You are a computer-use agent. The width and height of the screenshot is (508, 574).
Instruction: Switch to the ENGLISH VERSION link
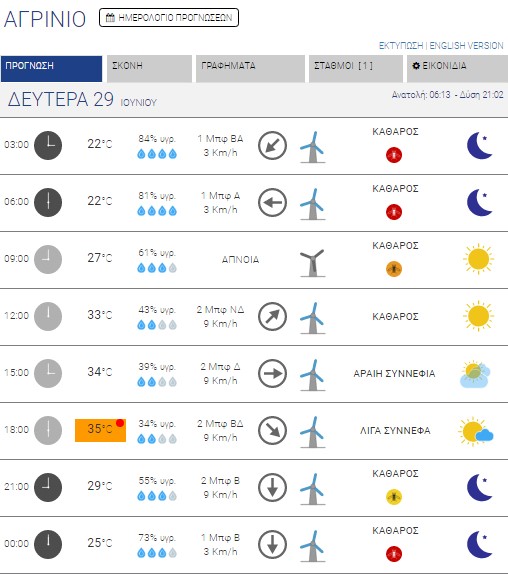[x=466, y=46]
